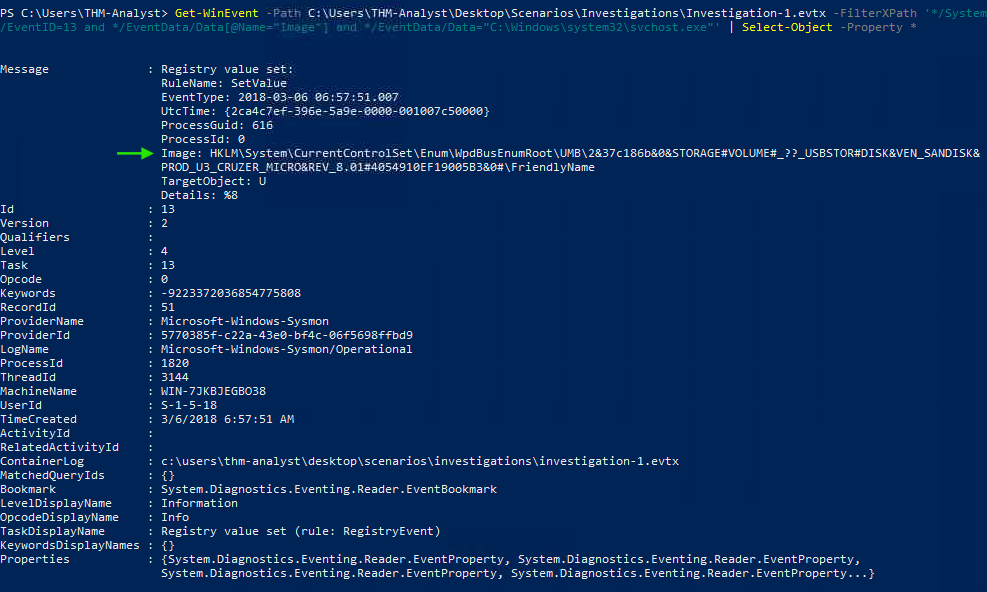Click the Investigation-1.evtx path in the command
The image size is (987, 592).
pos(567,13)
